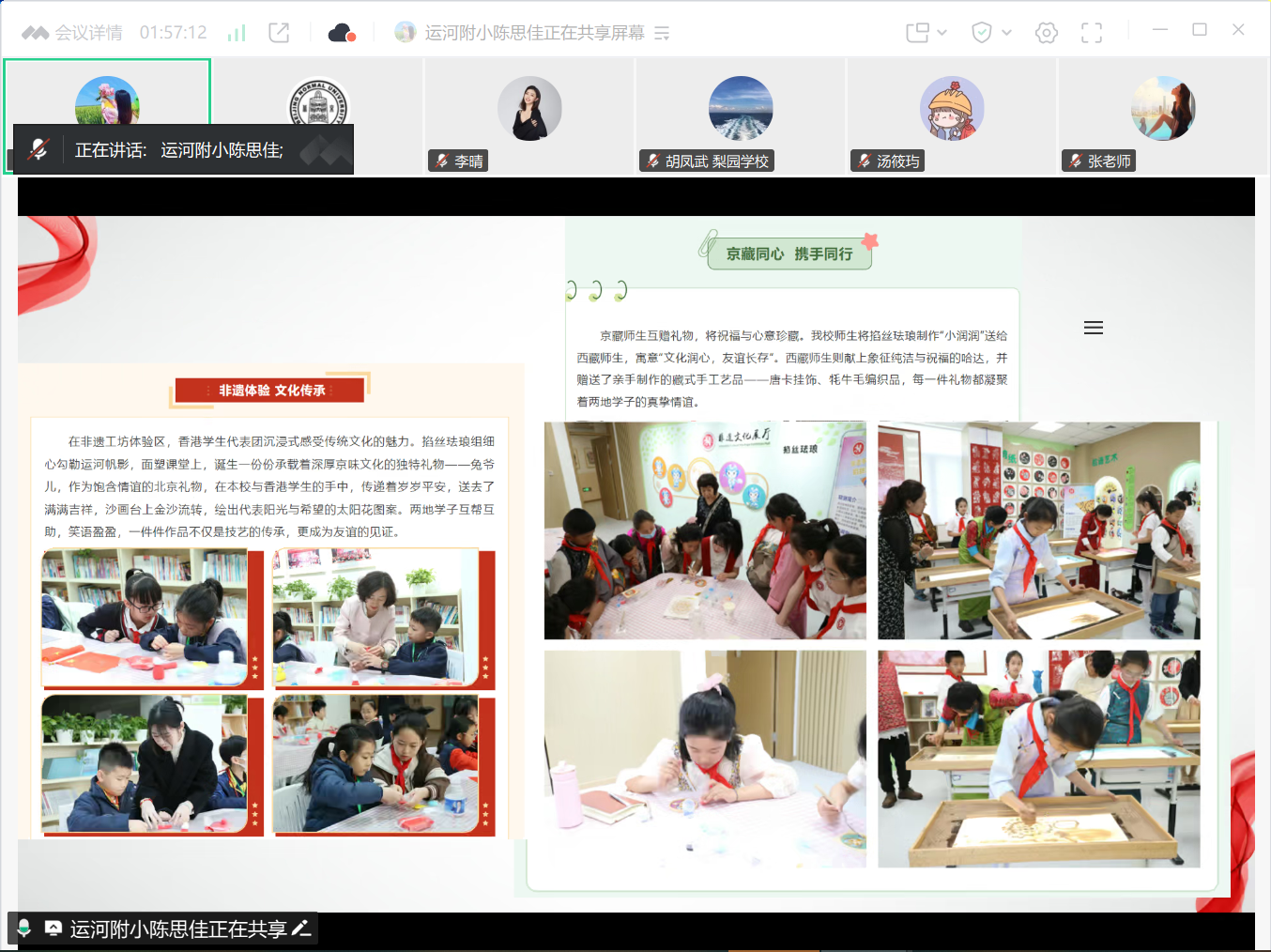Open the hamburger menu on the shared screen
Image resolution: width=1271 pixels, height=952 pixels.
click(x=1093, y=327)
